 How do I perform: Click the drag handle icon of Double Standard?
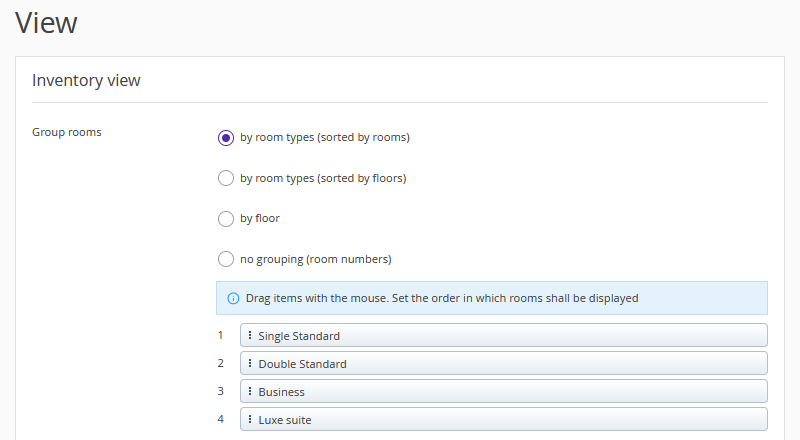[250, 364]
